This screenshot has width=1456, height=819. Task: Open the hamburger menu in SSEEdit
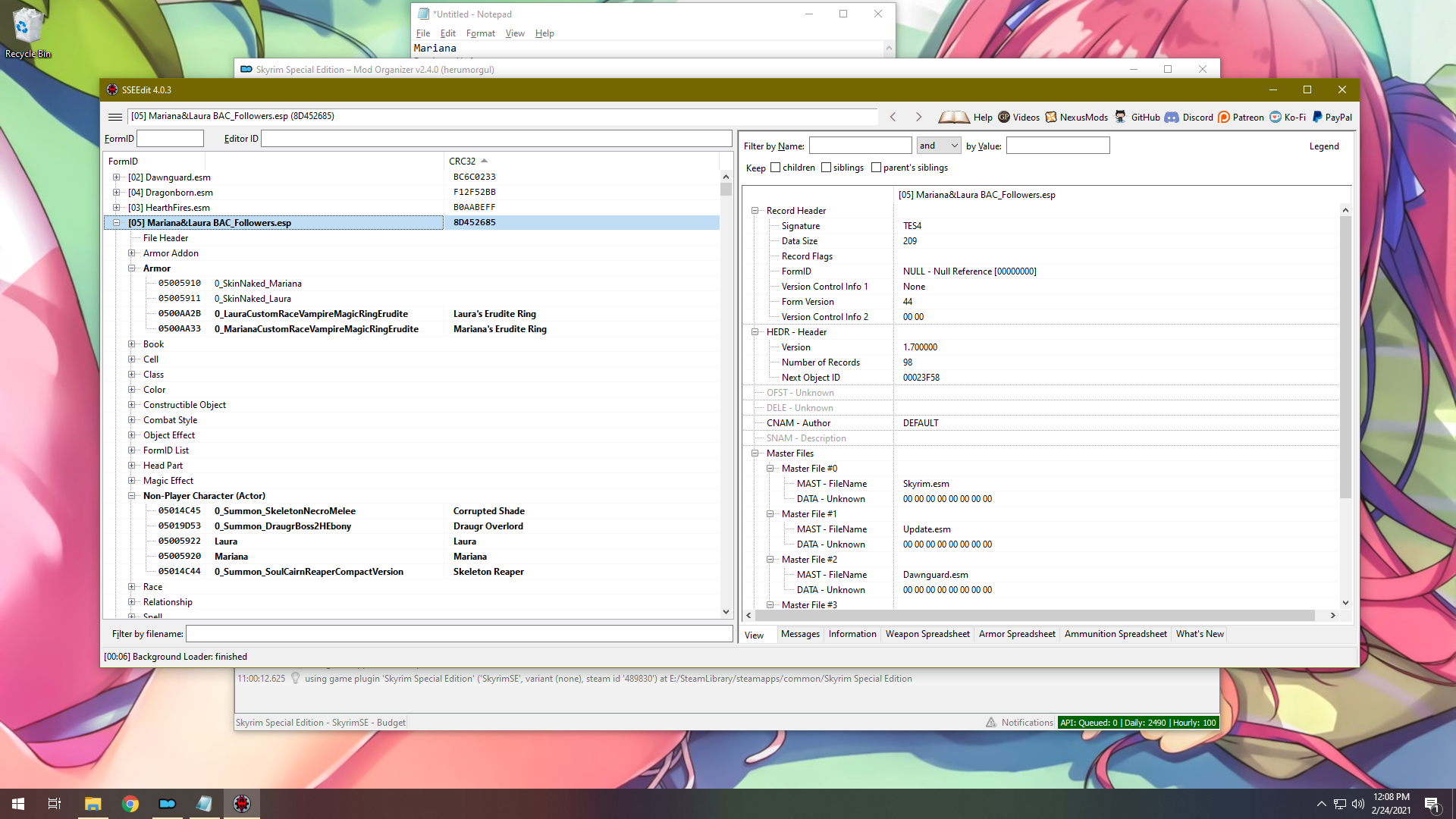[x=115, y=117]
